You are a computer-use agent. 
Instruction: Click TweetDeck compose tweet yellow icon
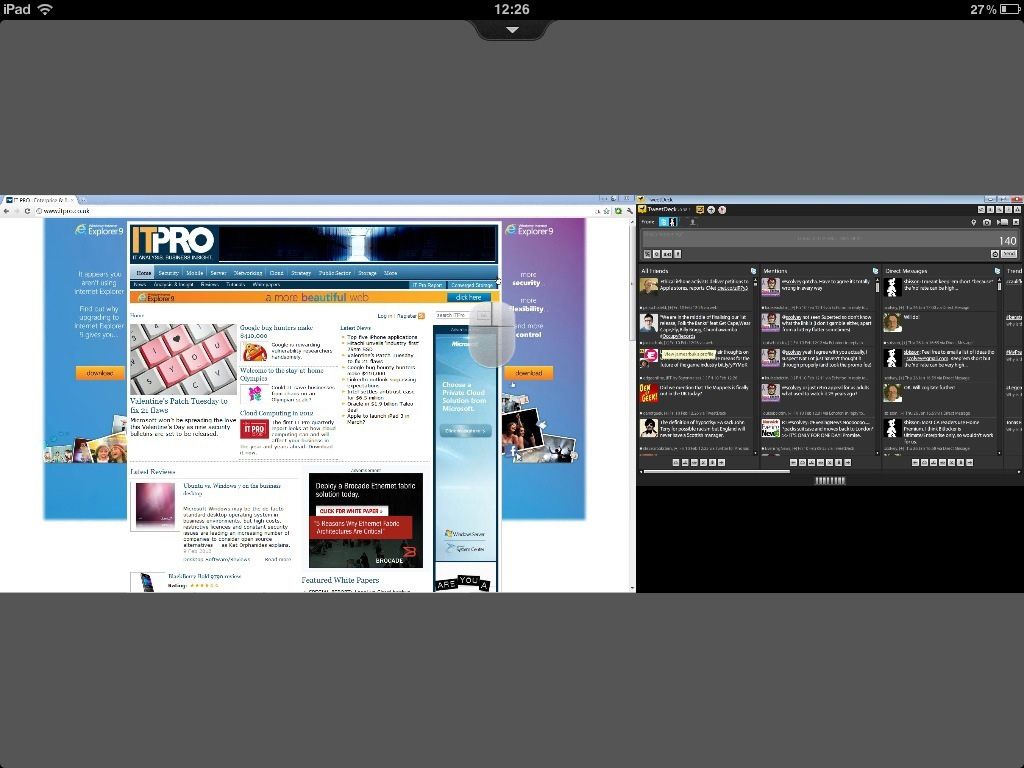(699, 210)
